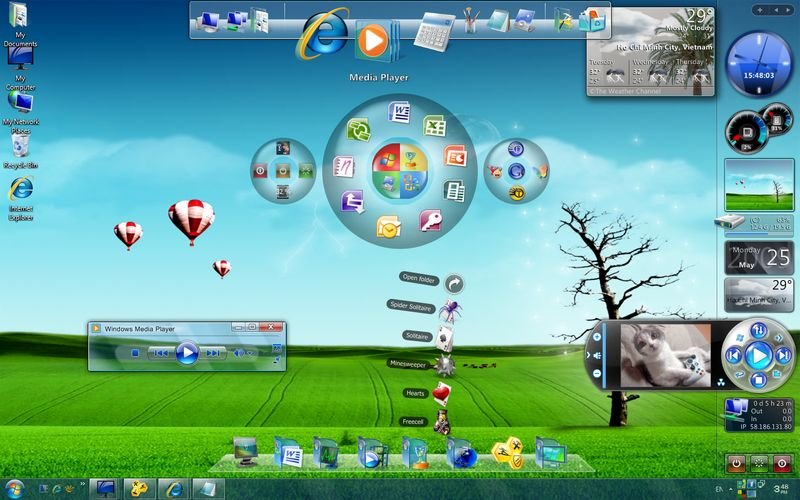This screenshot has width=800, height=500.
Task: Stop playback in Windows Media Player window
Action: coord(134,352)
